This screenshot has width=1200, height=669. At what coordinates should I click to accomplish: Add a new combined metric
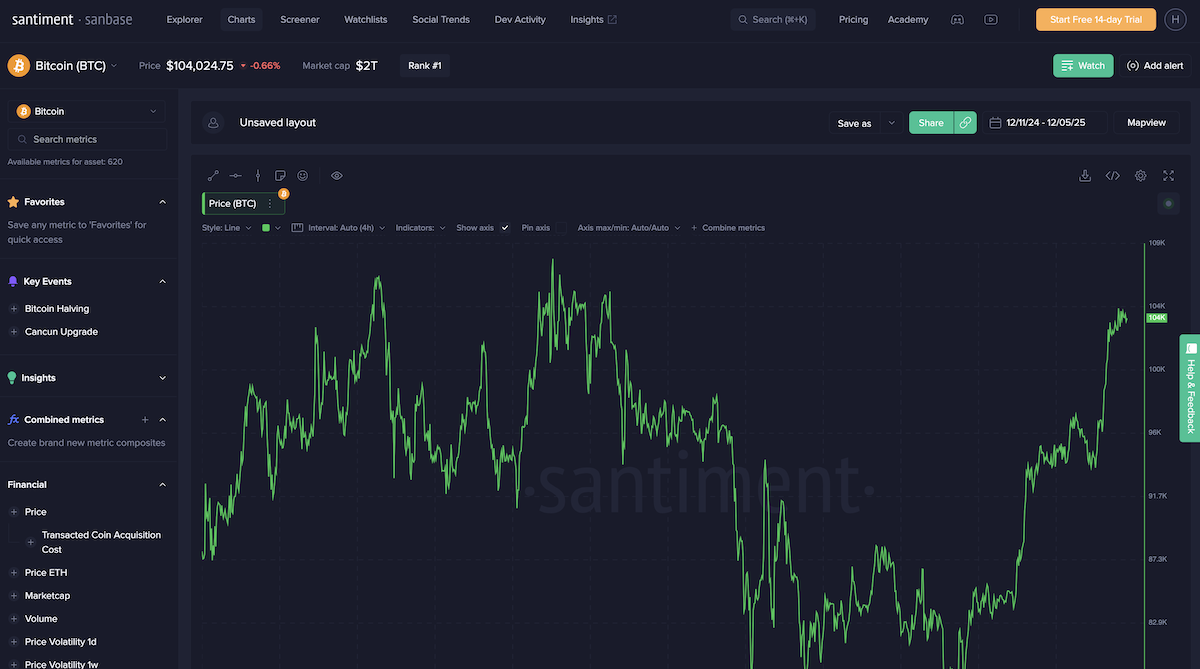point(145,420)
